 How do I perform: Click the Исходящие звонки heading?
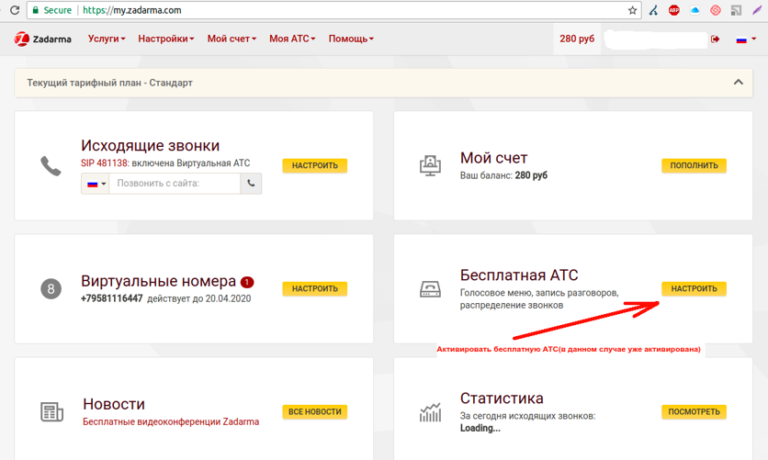click(x=150, y=145)
